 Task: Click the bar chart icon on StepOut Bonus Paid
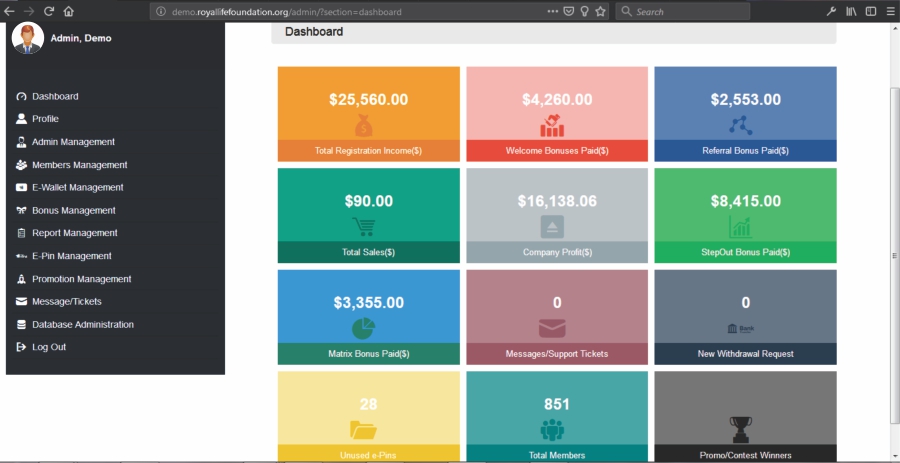click(x=740, y=226)
